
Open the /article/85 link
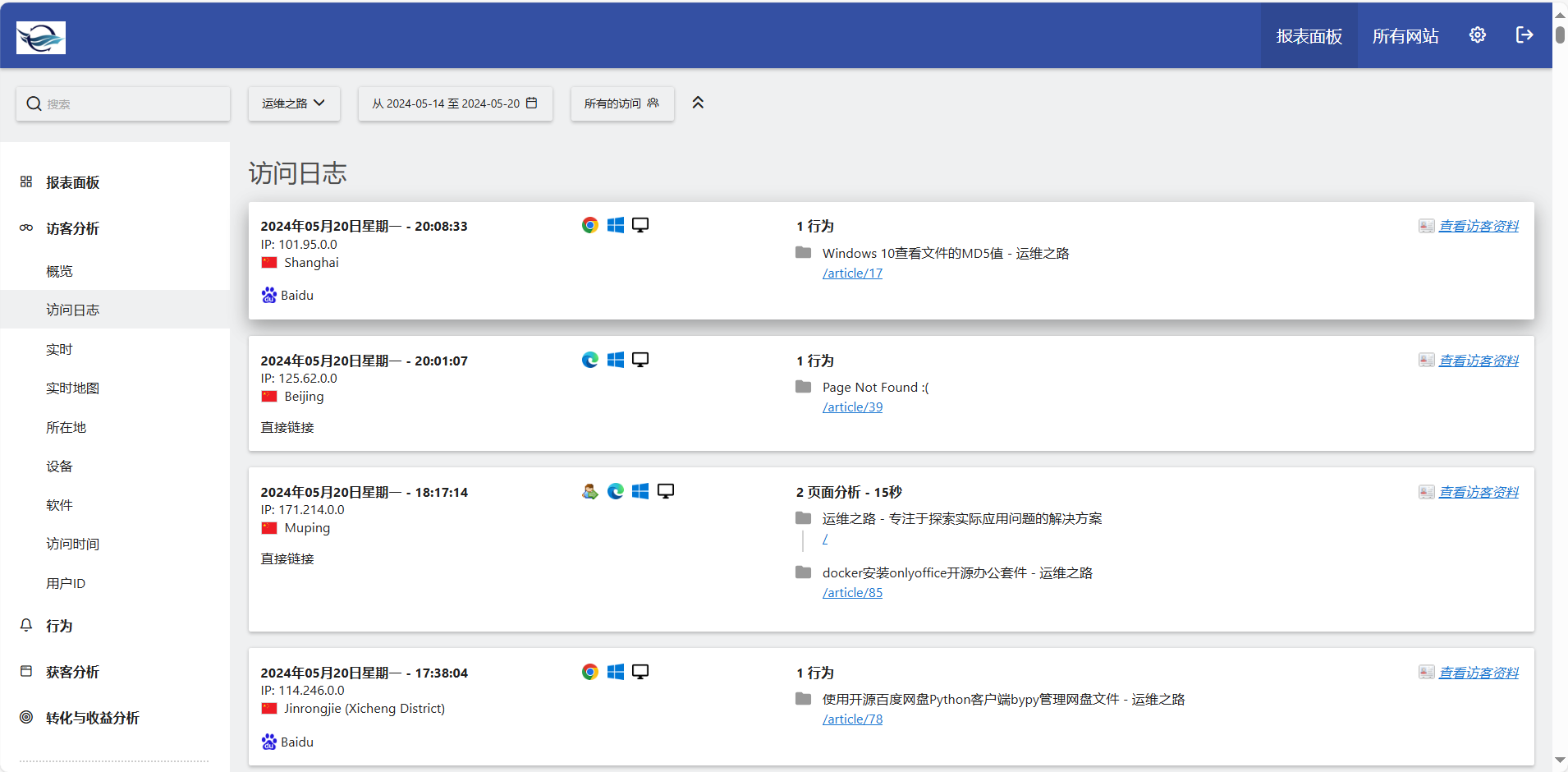(852, 593)
